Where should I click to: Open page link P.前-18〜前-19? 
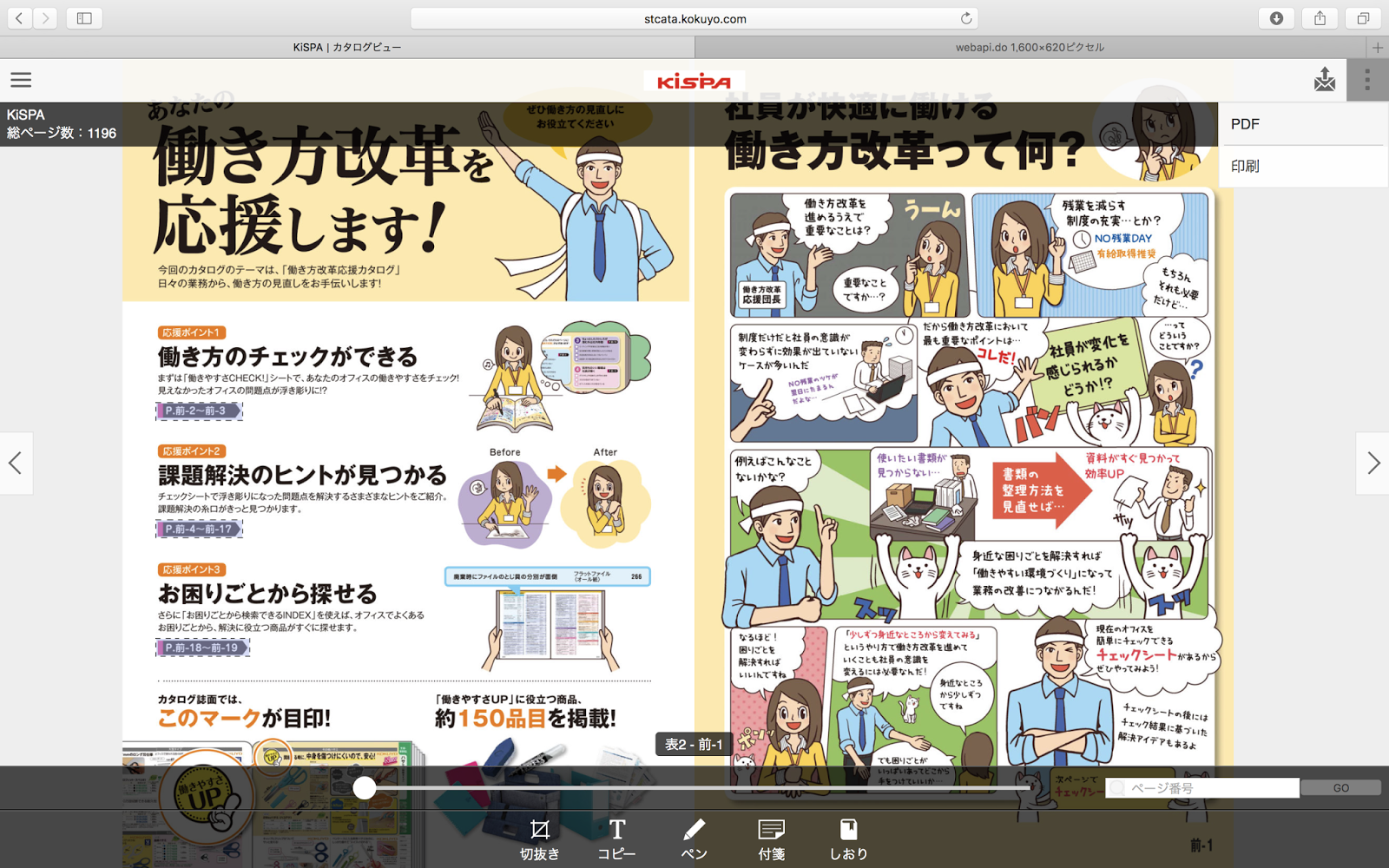[202, 648]
